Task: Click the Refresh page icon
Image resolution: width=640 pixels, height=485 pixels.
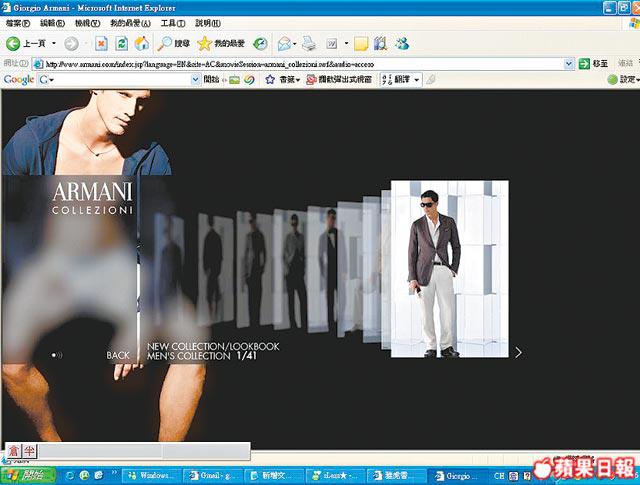Action: pos(121,43)
